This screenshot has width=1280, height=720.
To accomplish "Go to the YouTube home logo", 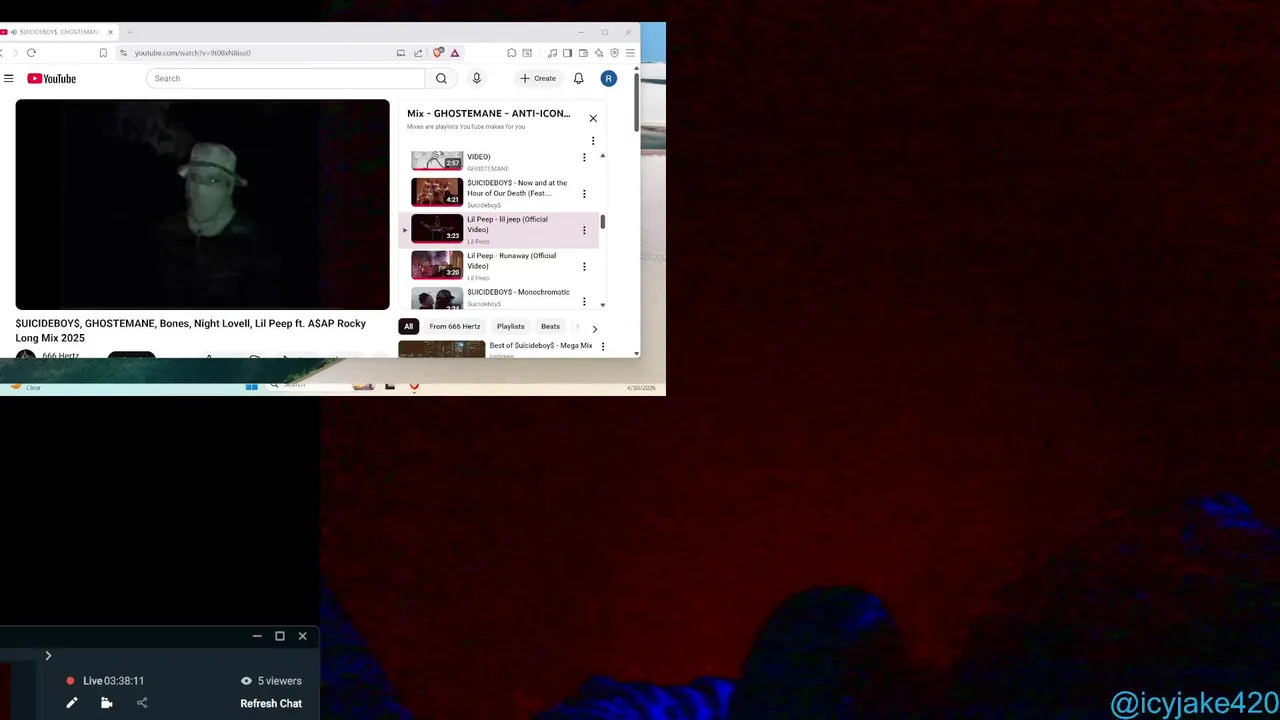I will pyautogui.click(x=52, y=79).
